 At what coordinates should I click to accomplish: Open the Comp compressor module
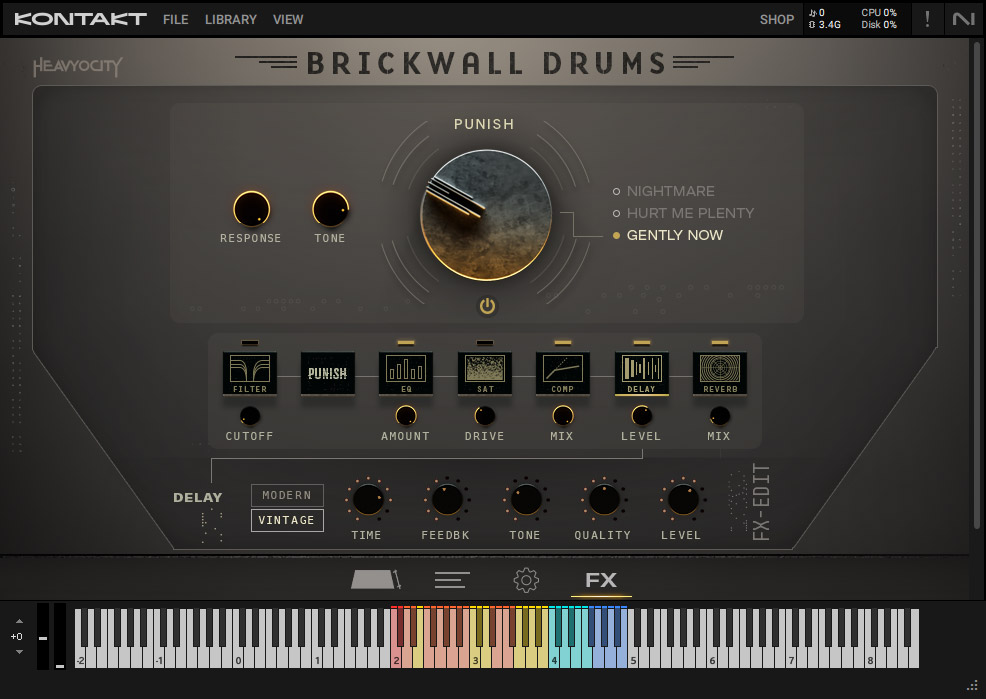563,373
